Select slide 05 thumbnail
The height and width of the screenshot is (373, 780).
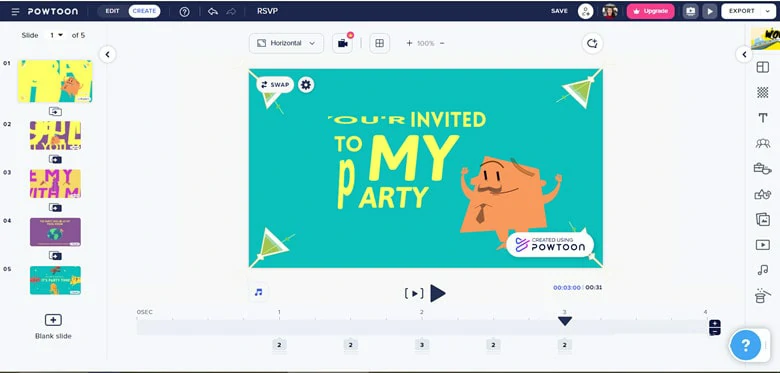[x=55, y=280]
